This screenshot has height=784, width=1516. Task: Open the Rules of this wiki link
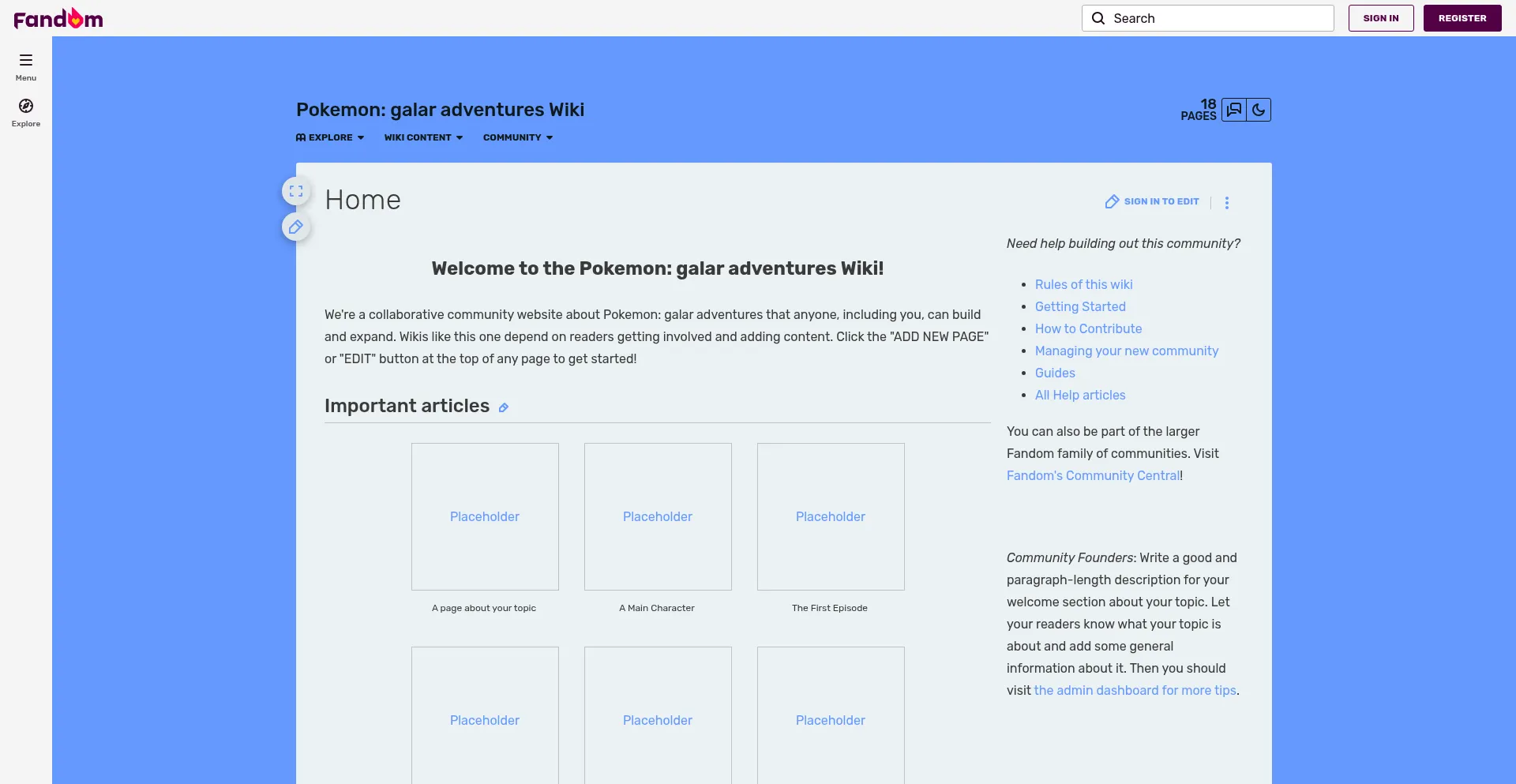(1083, 284)
